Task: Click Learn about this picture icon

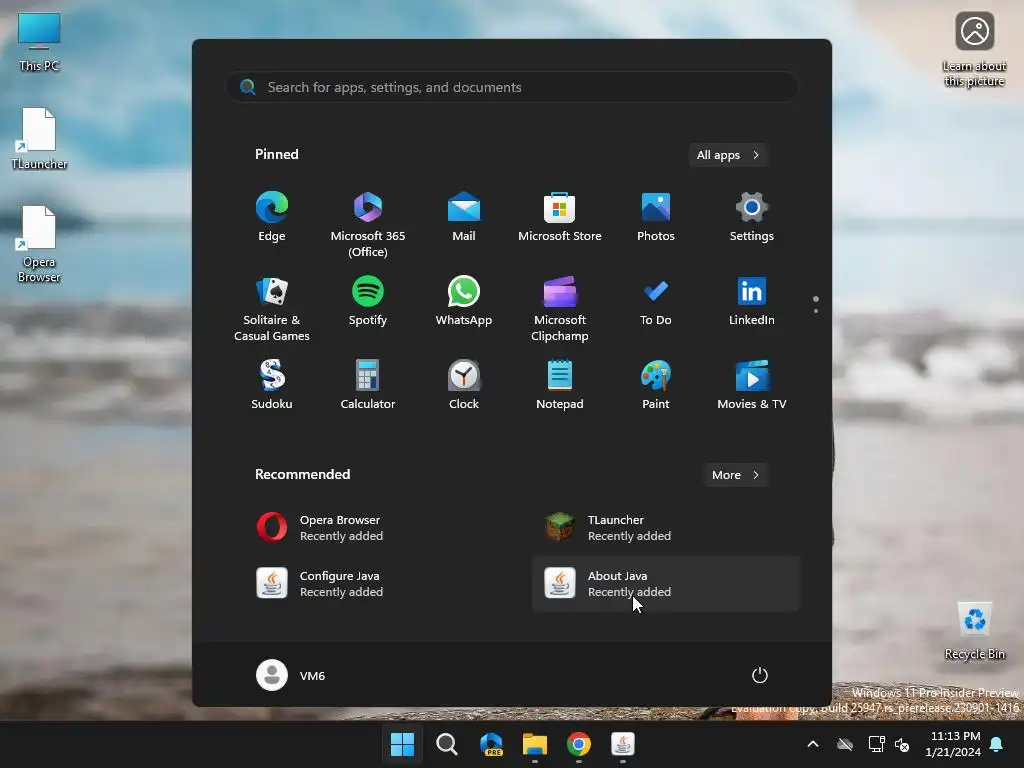Action: 974,49
